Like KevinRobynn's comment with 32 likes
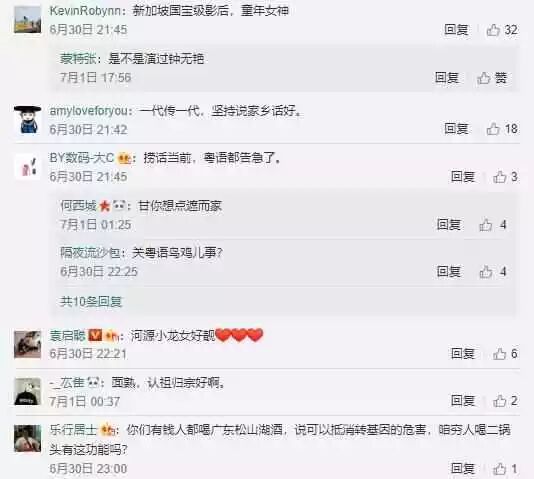The width and height of the screenshot is (534, 479). click(493, 30)
